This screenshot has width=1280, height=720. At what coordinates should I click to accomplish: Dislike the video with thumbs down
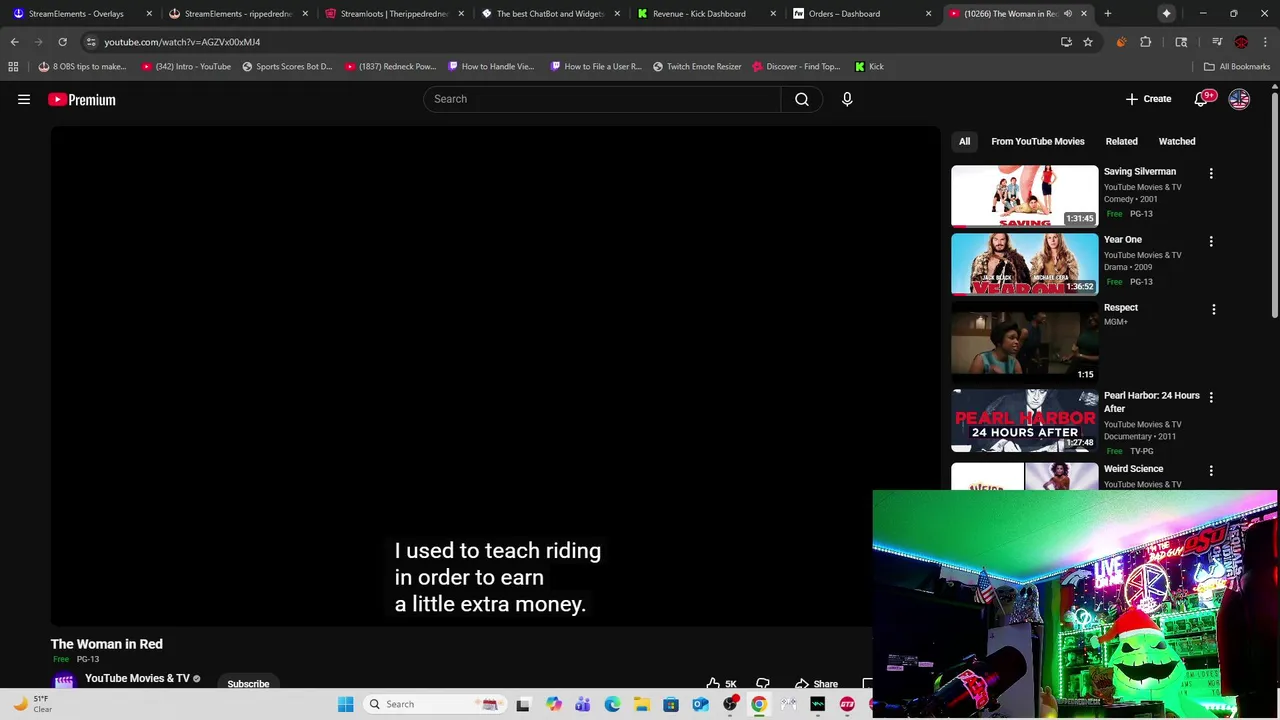click(x=763, y=684)
